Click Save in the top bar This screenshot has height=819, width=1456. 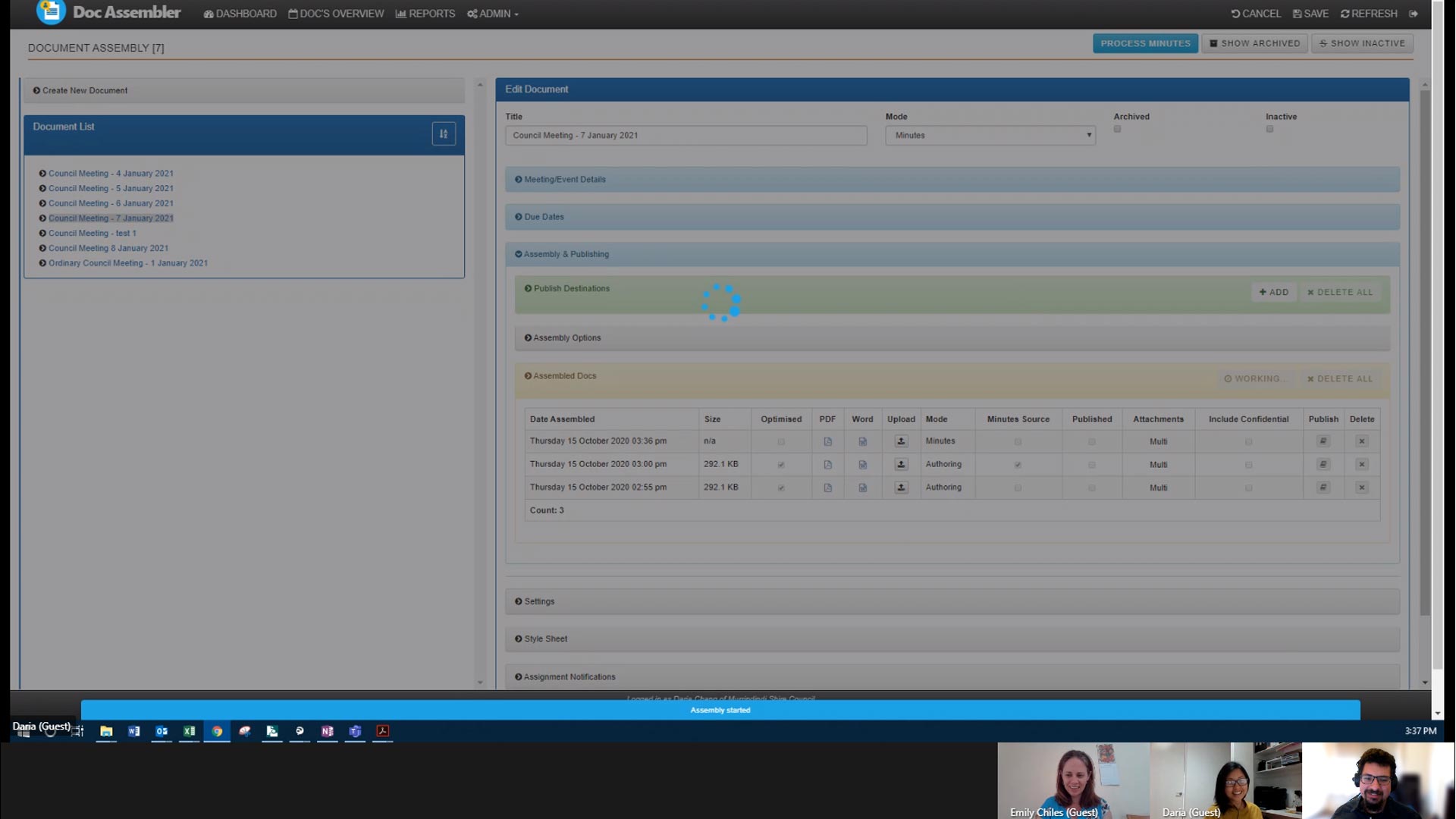click(1310, 14)
